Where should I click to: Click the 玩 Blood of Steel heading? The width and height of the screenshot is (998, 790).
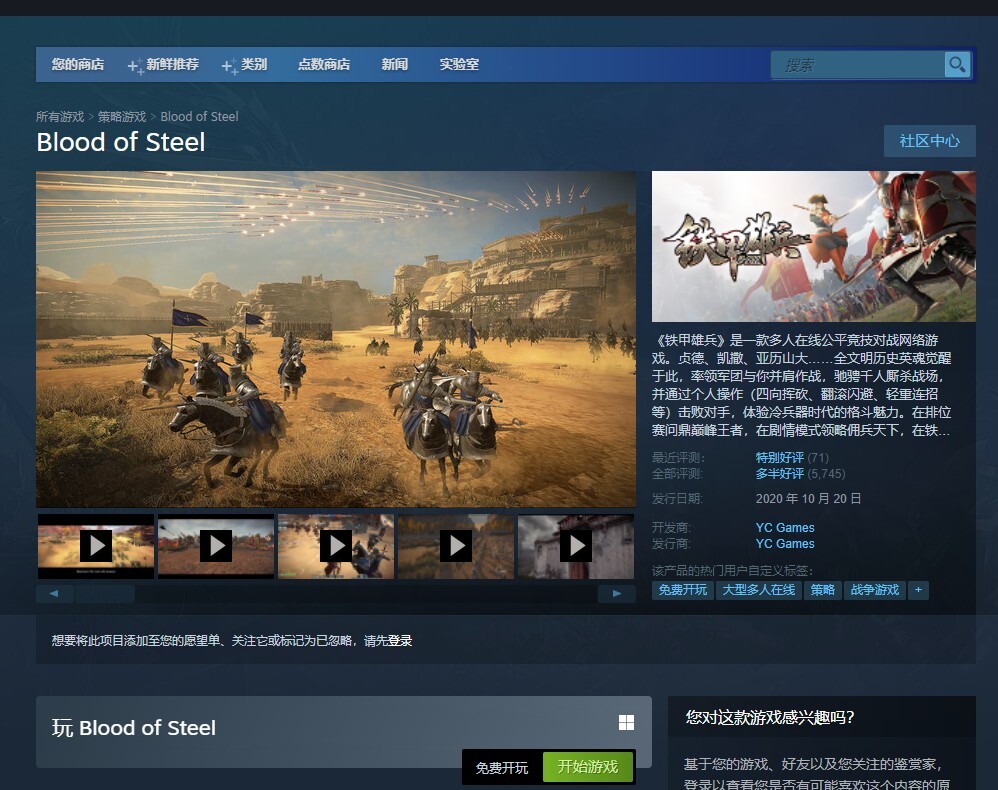click(134, 728)
